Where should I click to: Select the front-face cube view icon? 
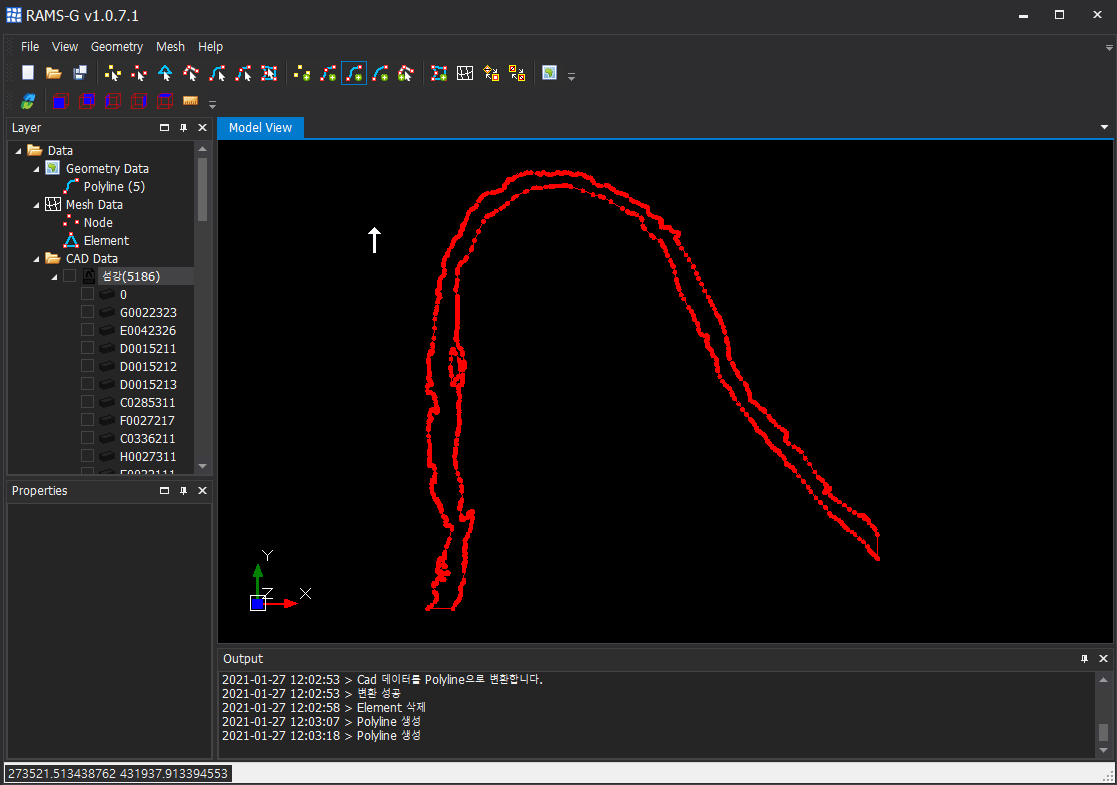point(61,101)
